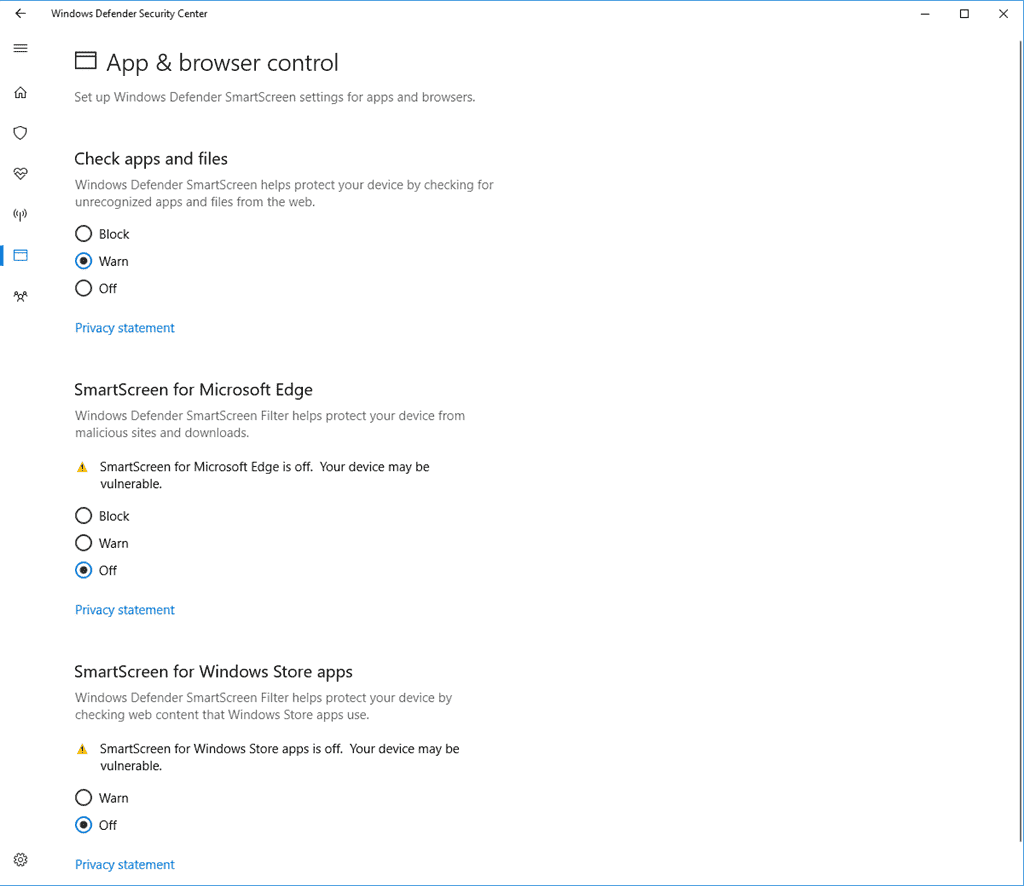Click the 'SmartScreen for Windows Store apps' heading
This screenshot has height=886, width=1024.
[213, 672]
